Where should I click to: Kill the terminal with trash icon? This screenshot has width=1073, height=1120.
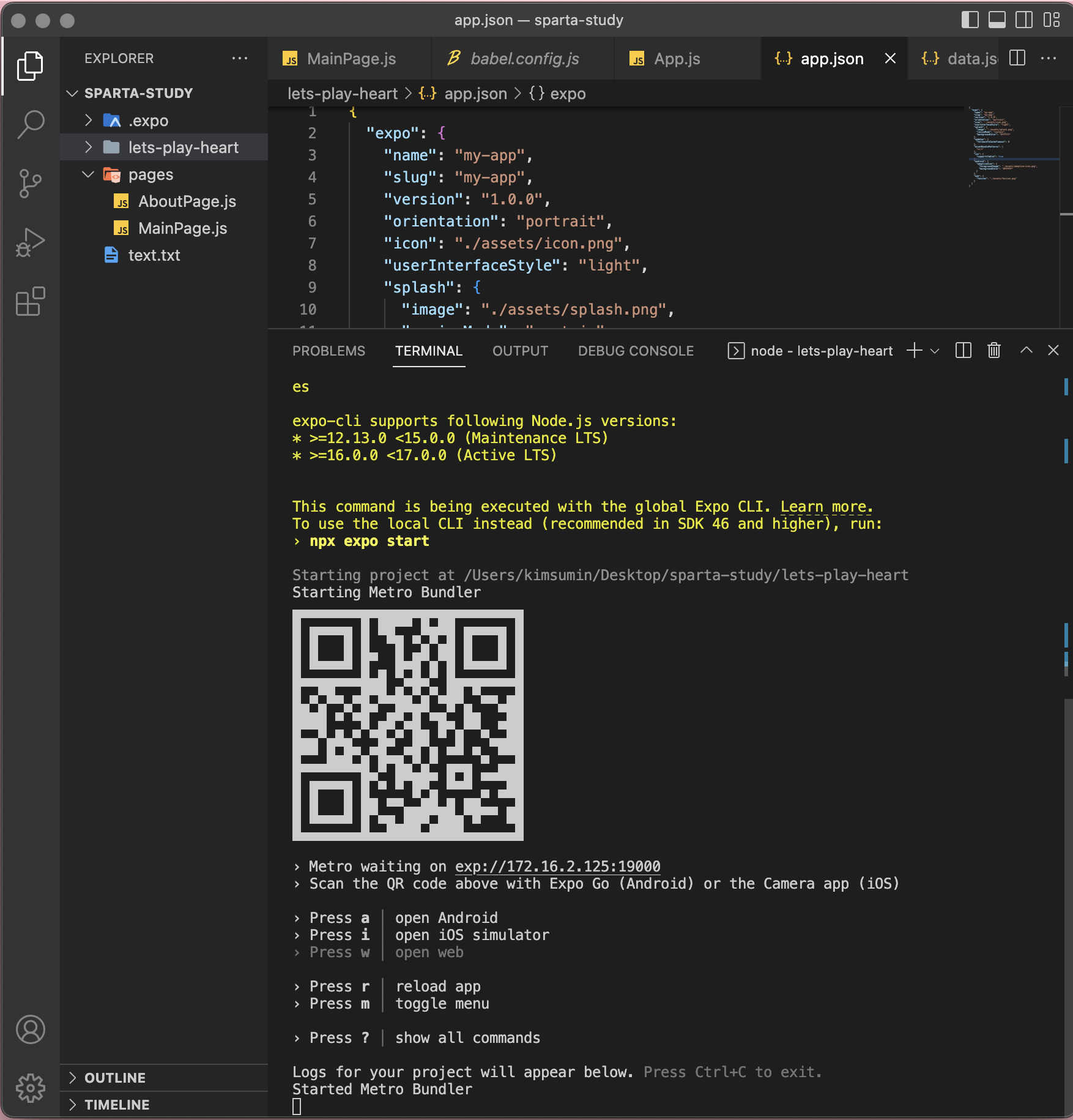pos(993,351)
